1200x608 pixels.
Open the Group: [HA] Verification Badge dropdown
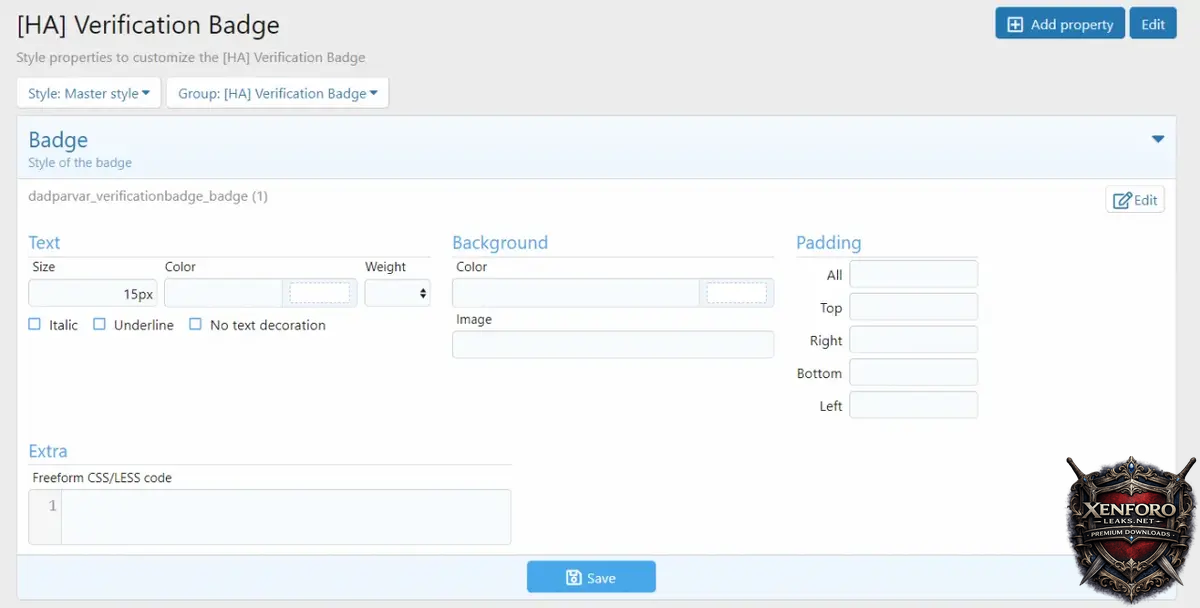click(277, 93)
